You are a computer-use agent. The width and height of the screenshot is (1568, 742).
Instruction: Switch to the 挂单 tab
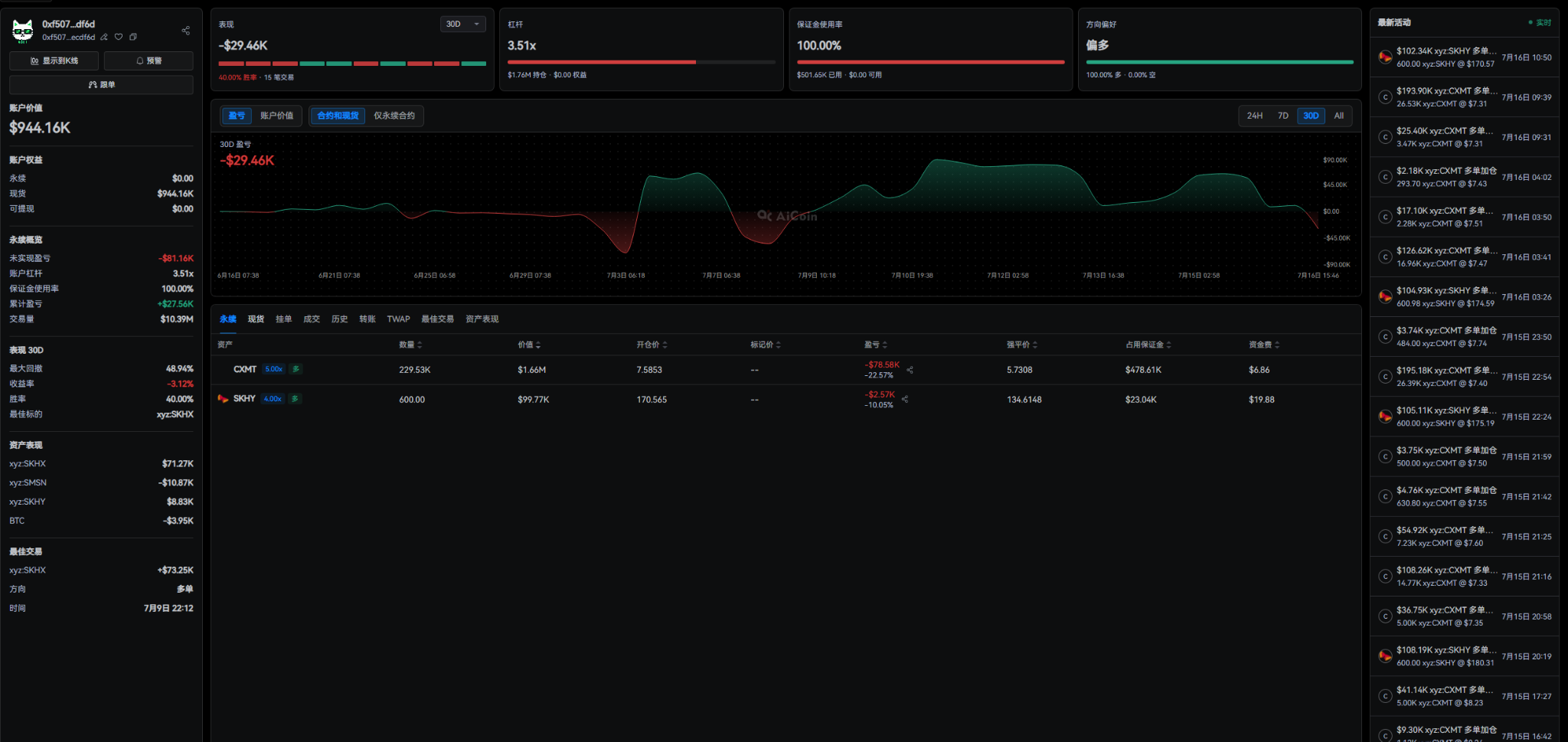tap(284, 319)
